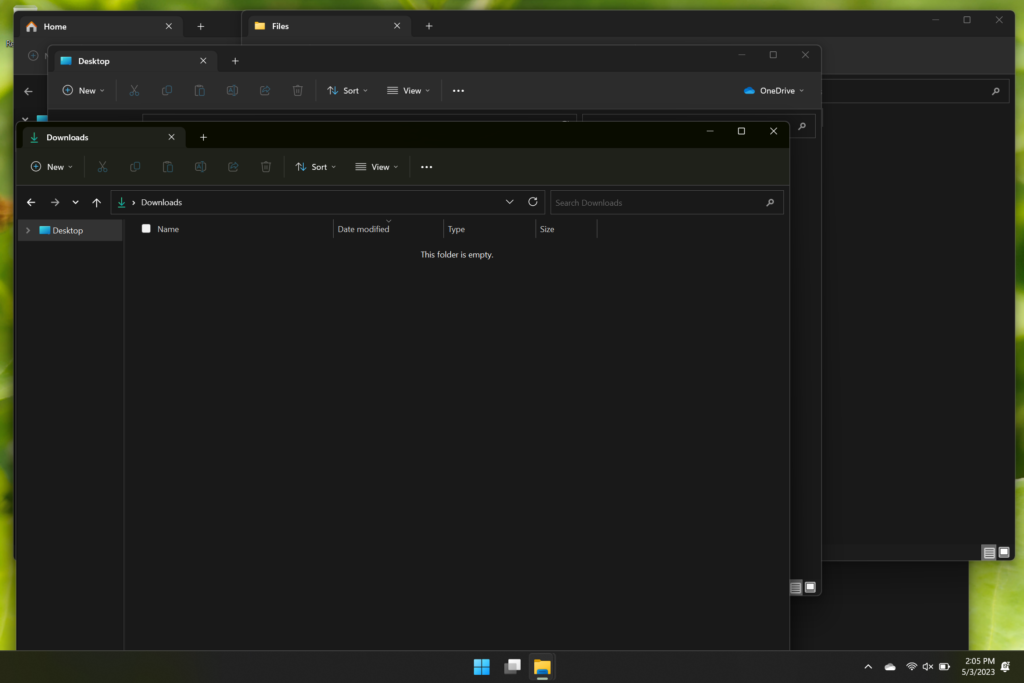Image resolution: width=1024 pixels, height=683 pixels.
Task: Expand Desktop tree item in Downloads sidebar
Action: point(28,230)
